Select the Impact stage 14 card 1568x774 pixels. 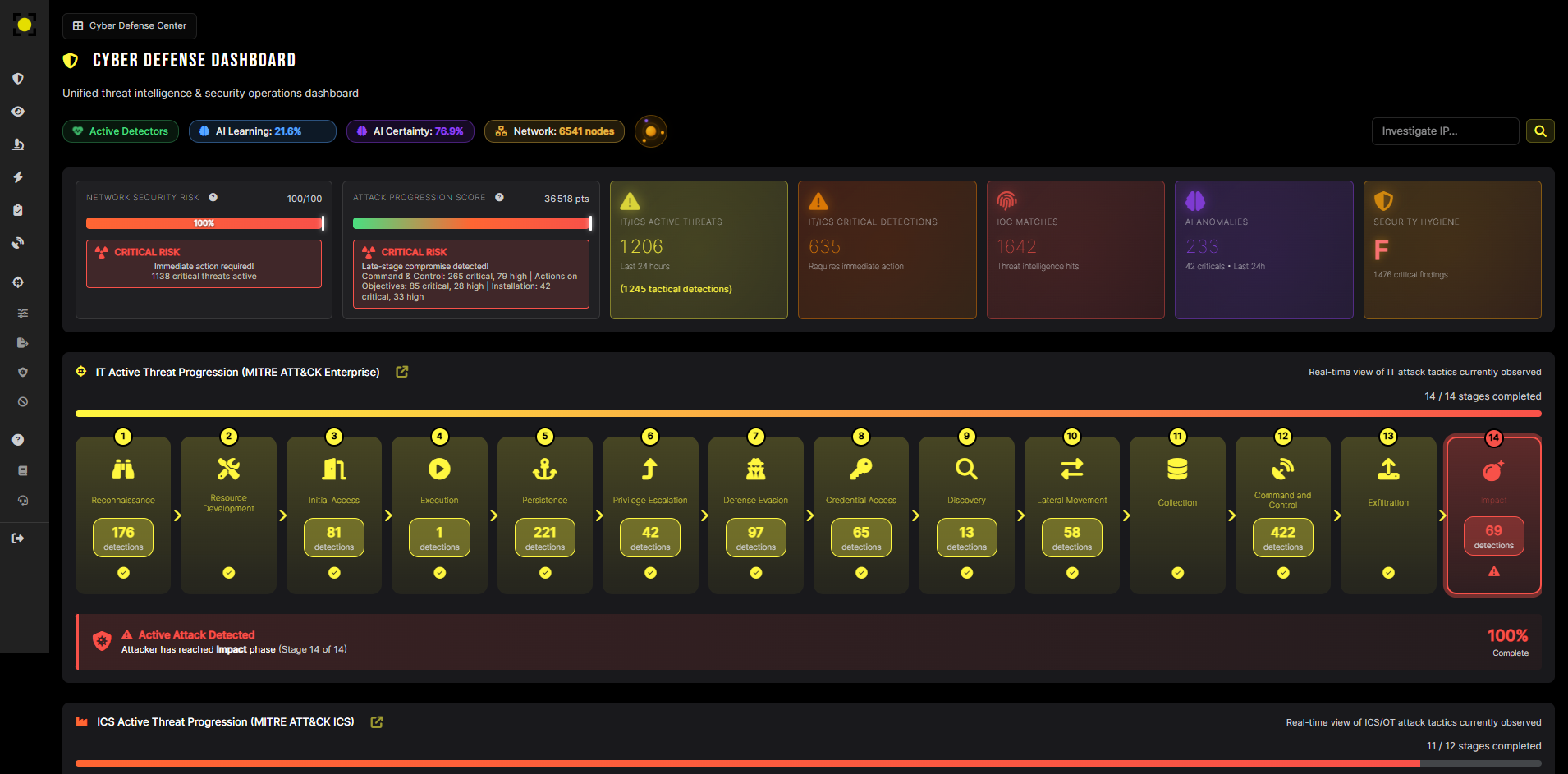pos(1493,515)
